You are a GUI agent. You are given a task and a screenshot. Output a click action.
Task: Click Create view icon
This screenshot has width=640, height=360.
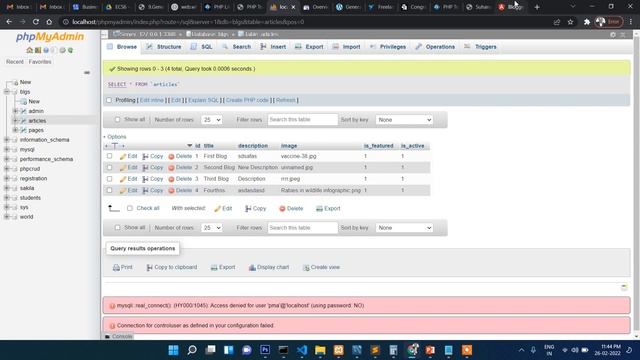[306, 268]
